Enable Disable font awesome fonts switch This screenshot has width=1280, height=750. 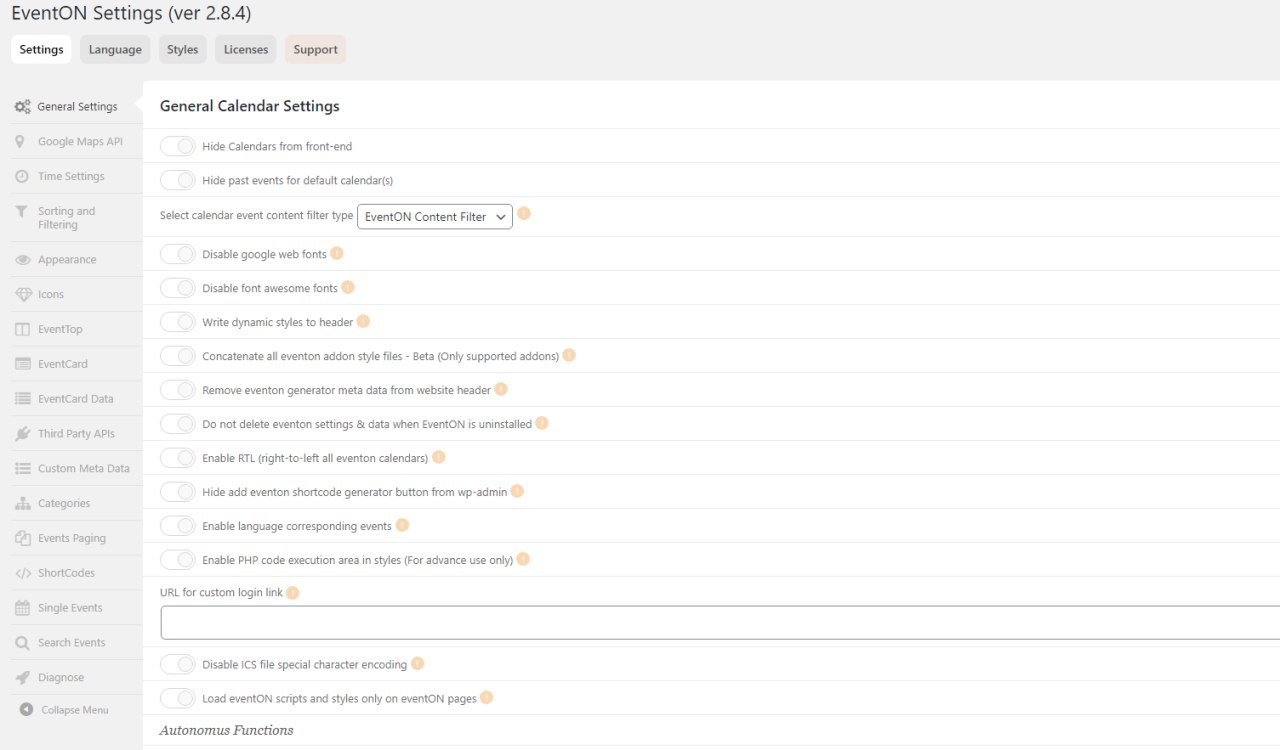177,288
